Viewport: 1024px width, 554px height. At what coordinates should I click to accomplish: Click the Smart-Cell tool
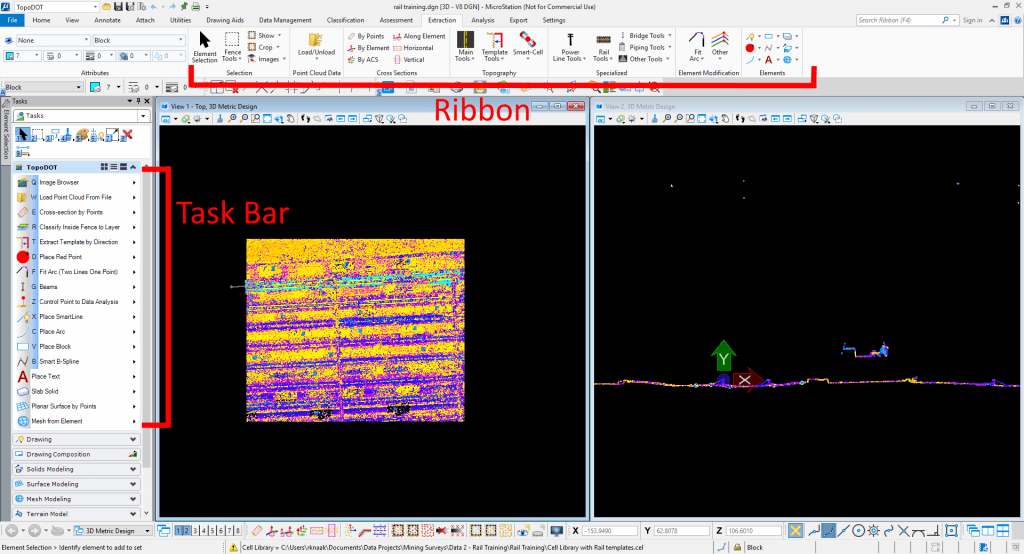tap(527, 42)
